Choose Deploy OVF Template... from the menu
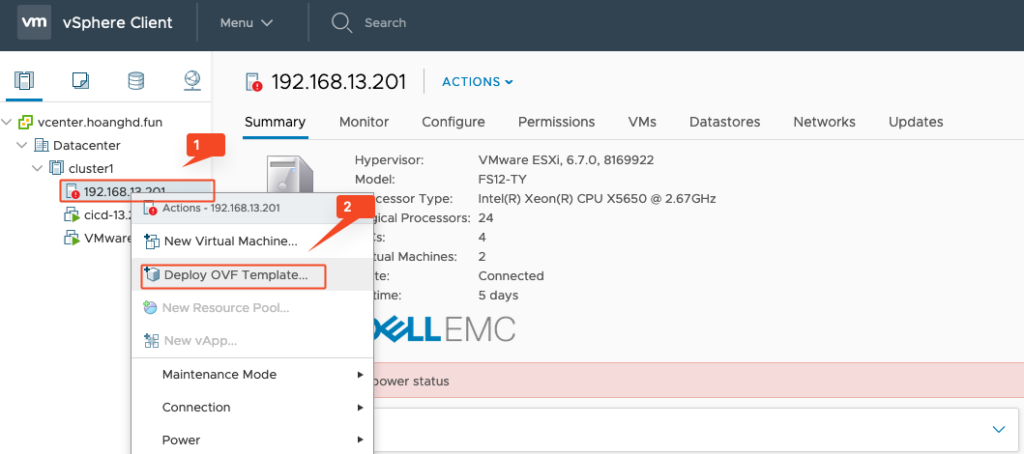The width and height of the screenshot is (1024, 454). pos(252,275)
